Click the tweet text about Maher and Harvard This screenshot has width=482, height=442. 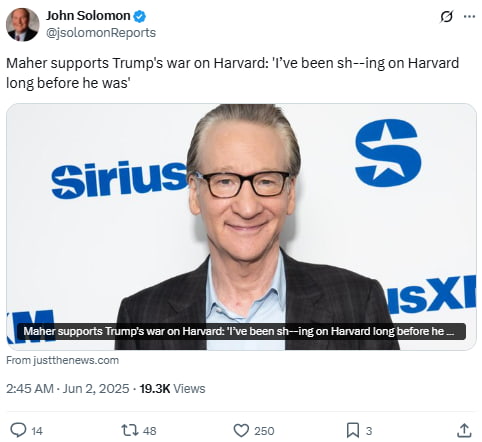point(233,73)
